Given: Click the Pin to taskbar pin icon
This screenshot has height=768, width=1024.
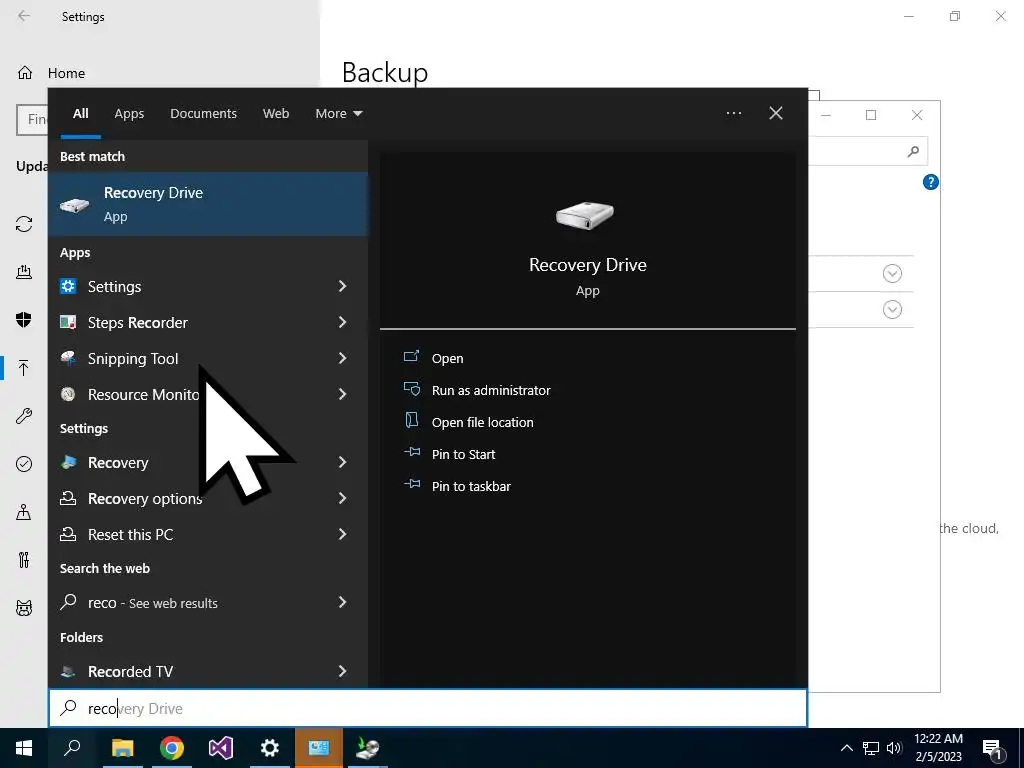Looking at the screenshot, I should pos(411,484).
